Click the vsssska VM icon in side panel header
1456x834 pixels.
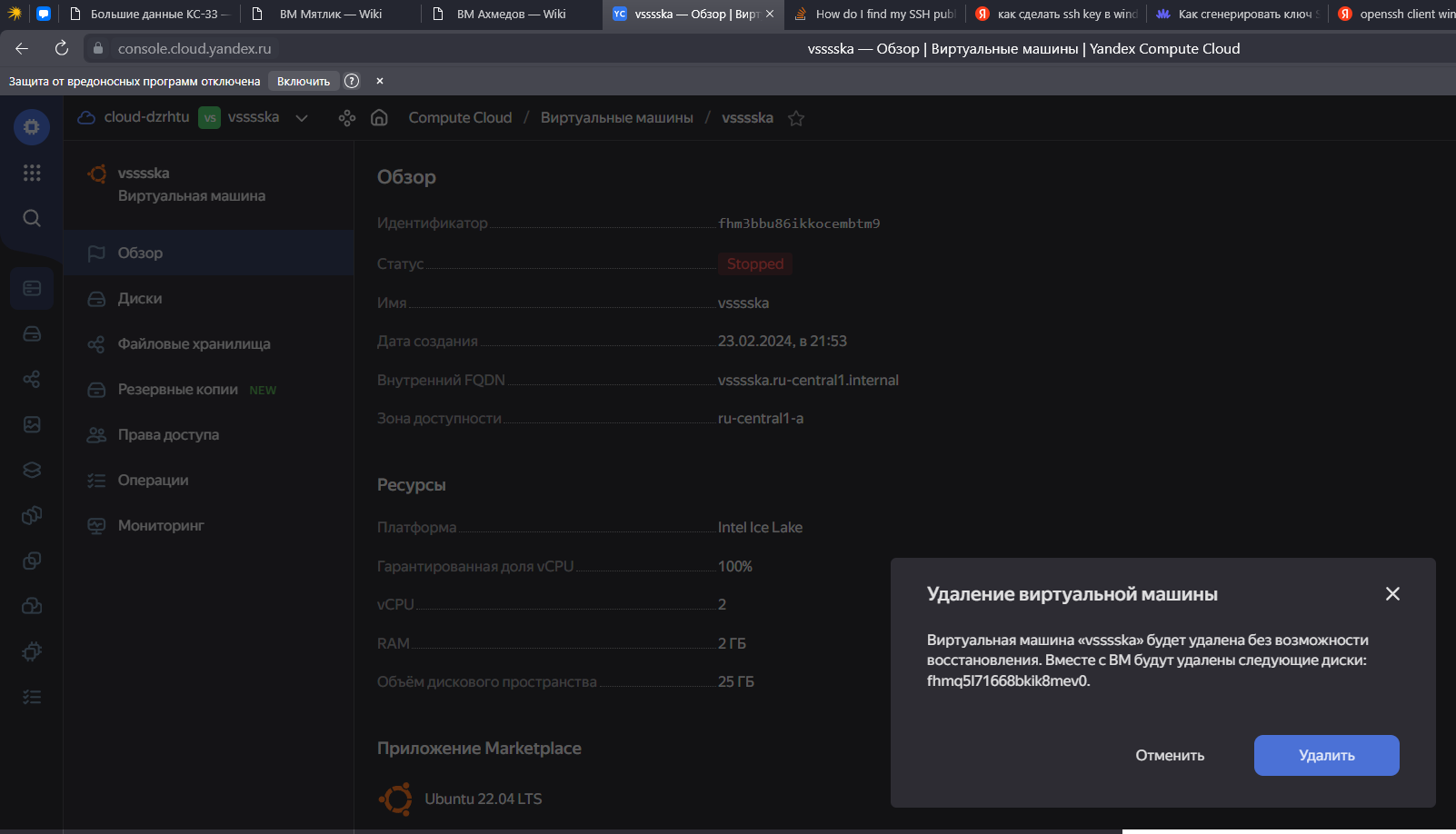click(x=97, y=173)
